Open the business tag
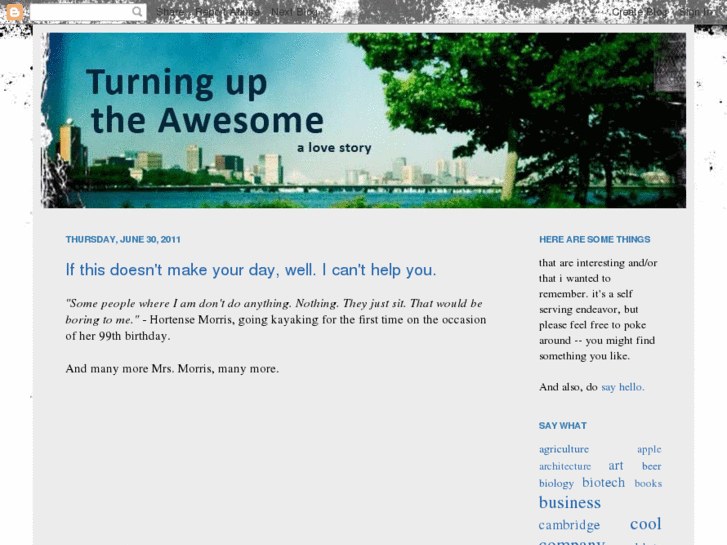Viewport: 727px width, 545px height. tap(570, 502)
